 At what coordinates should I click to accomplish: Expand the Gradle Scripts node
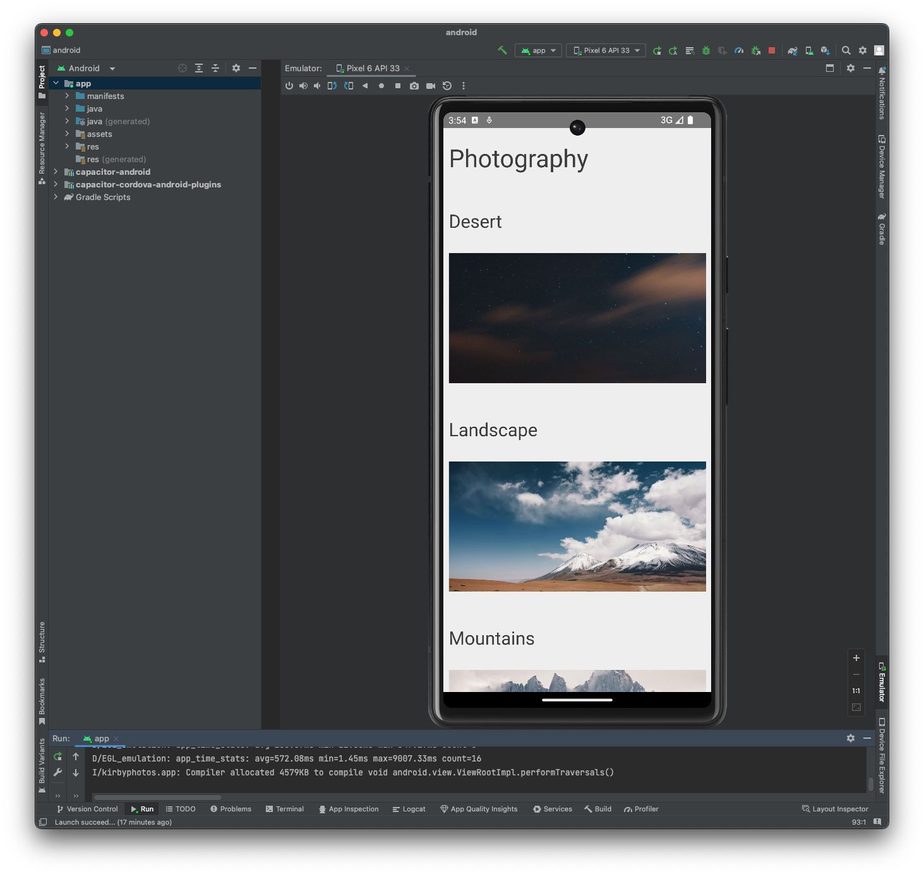(x=56, y=197)
